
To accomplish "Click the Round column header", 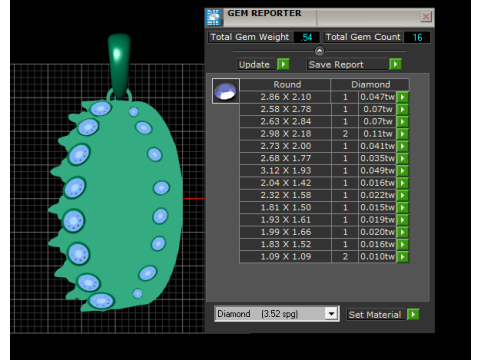I will pyautogui.click(x=285, y=85).
